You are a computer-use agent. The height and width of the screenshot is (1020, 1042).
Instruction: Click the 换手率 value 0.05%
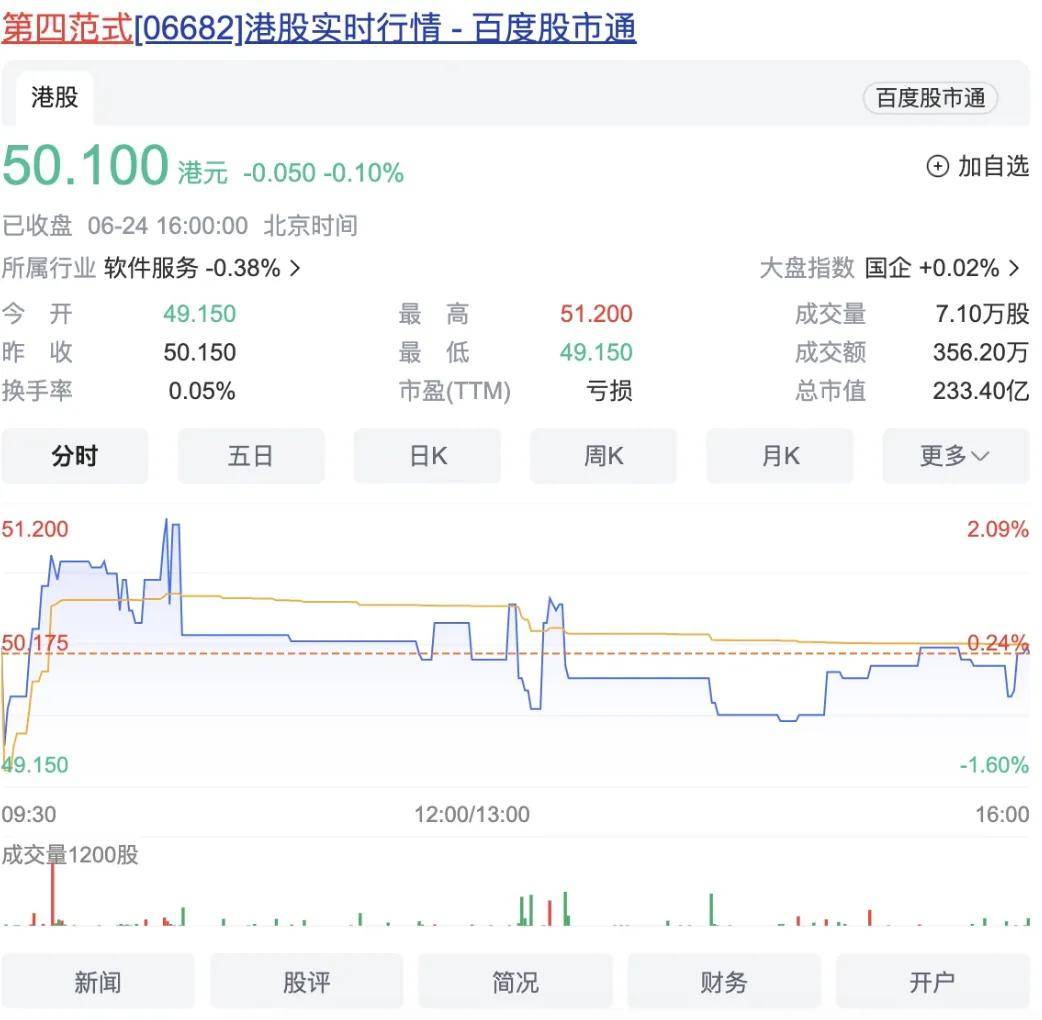tap(202, 391)
